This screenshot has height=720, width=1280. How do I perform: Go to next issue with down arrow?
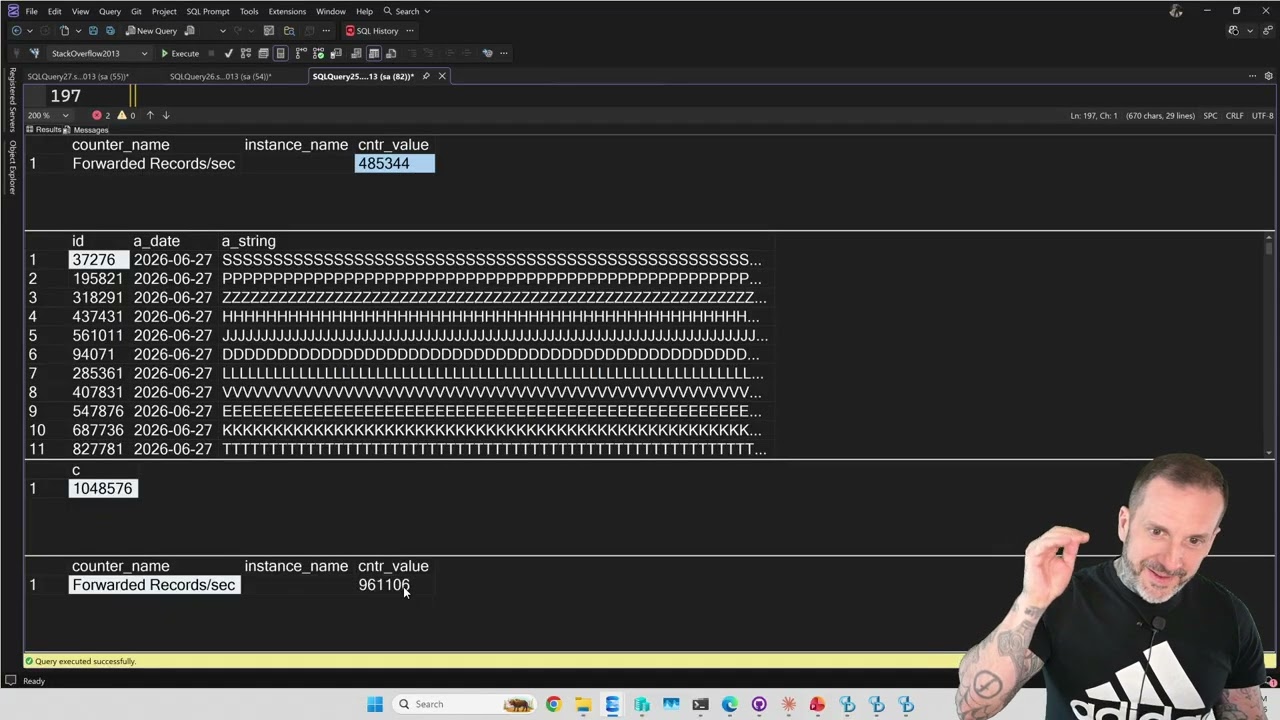coord(166,115)
